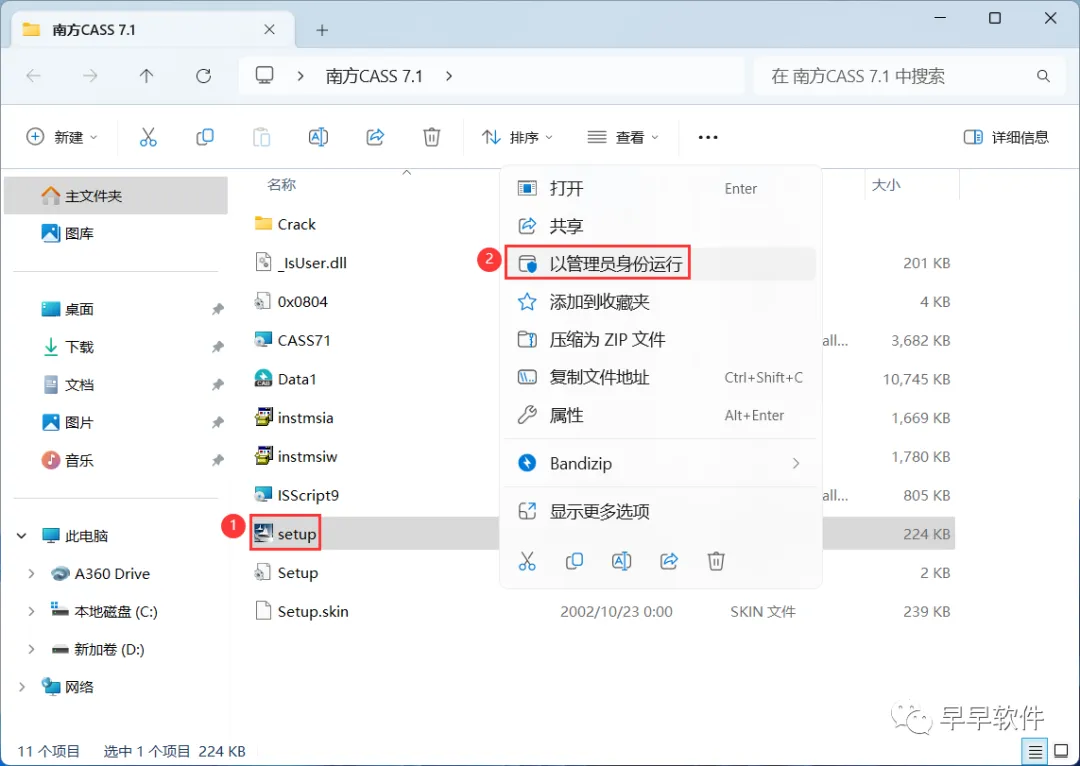This screenshot has width=1080, height=766.
Task: Switch to large thumbnails view icon in status bar
Action: tap(1061, 751)
